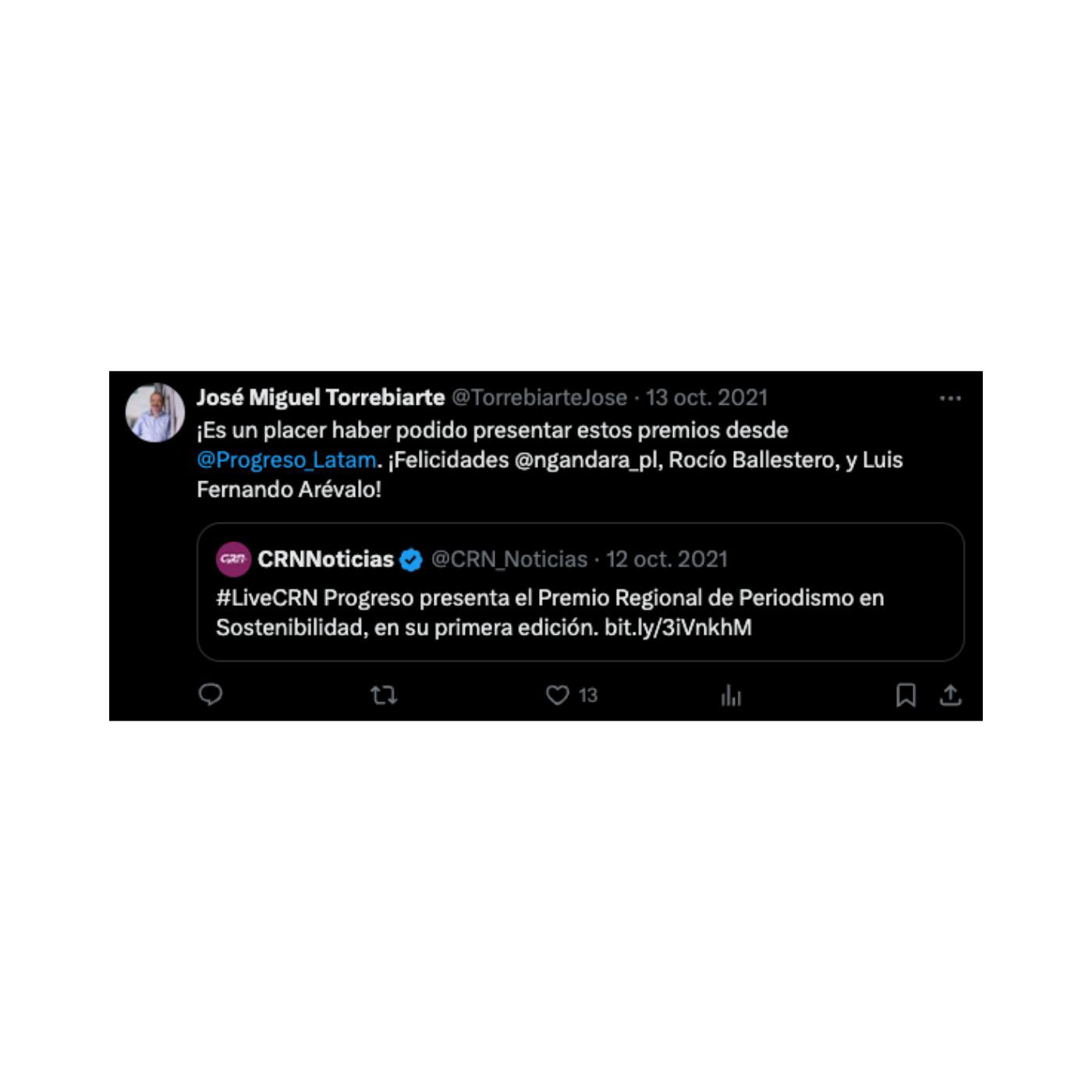This screenshot has height=1092, width=1092.
Task: Click the @CRN_Noticias handle
Action: (509, 559)
